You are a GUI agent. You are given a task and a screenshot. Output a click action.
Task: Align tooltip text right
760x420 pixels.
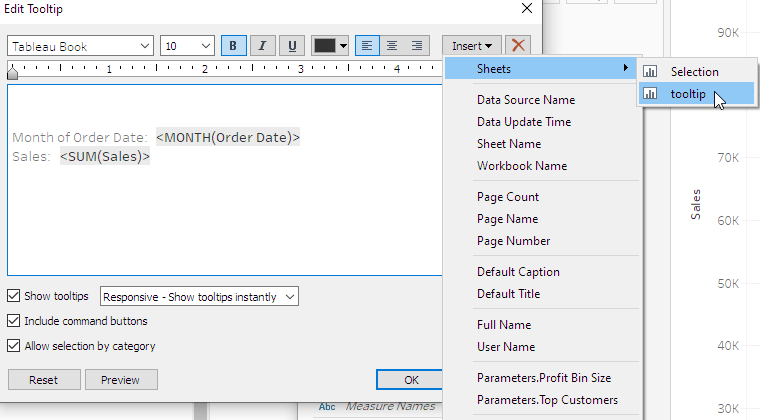417,46
